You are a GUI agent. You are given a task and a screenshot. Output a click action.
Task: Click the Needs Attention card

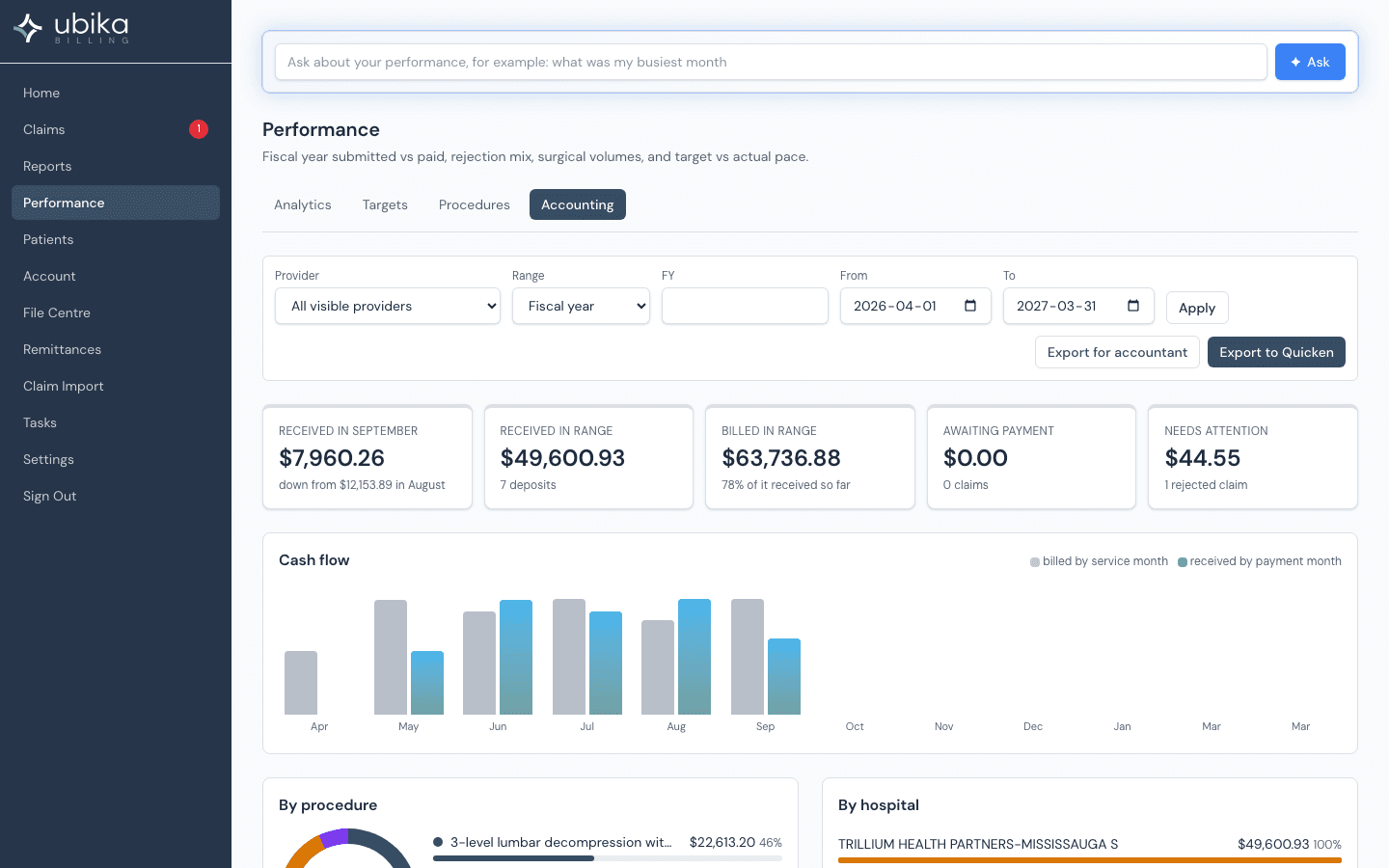pos(1253,457)
